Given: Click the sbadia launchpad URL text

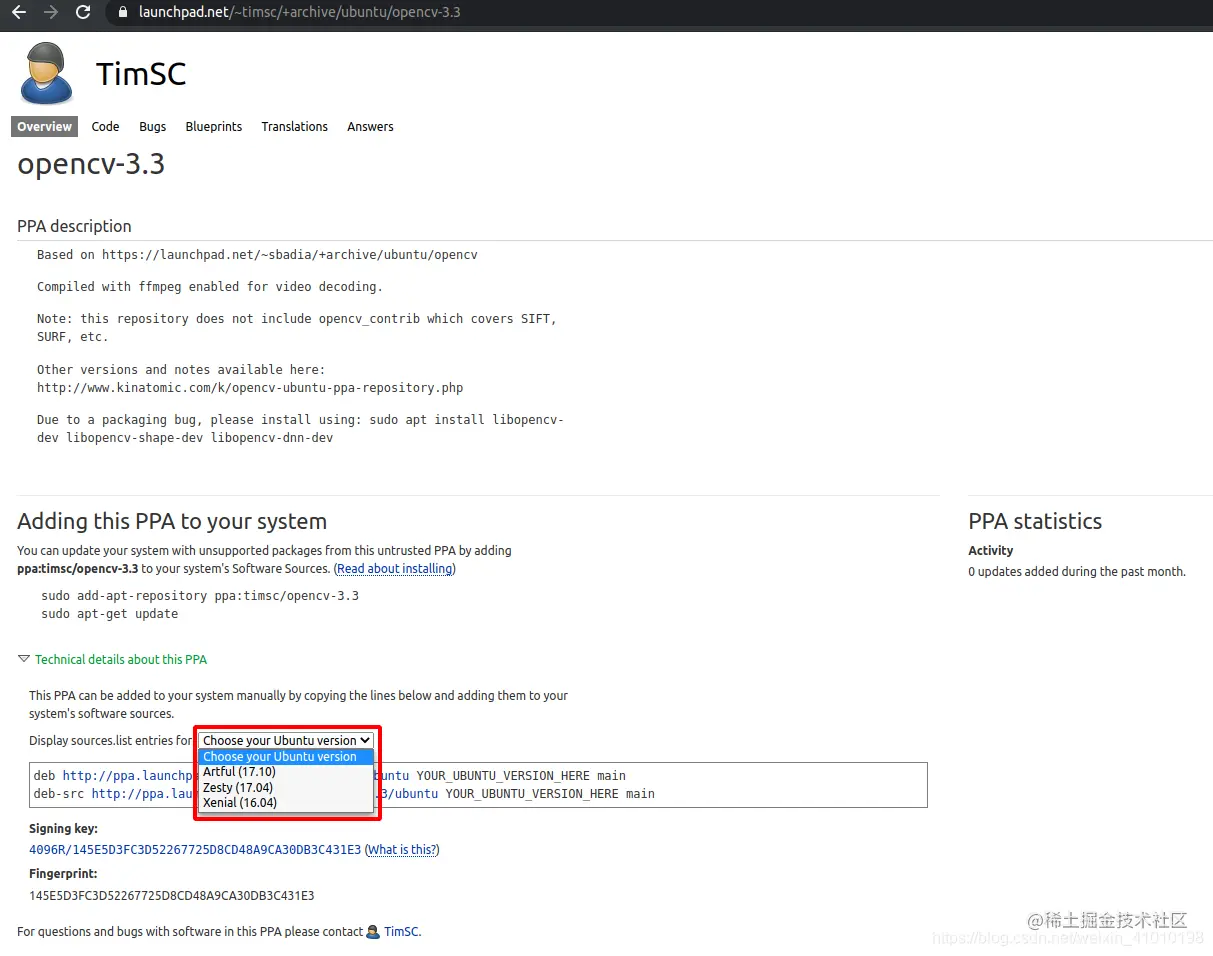Looking at the screenshot, I should point(290,255).
